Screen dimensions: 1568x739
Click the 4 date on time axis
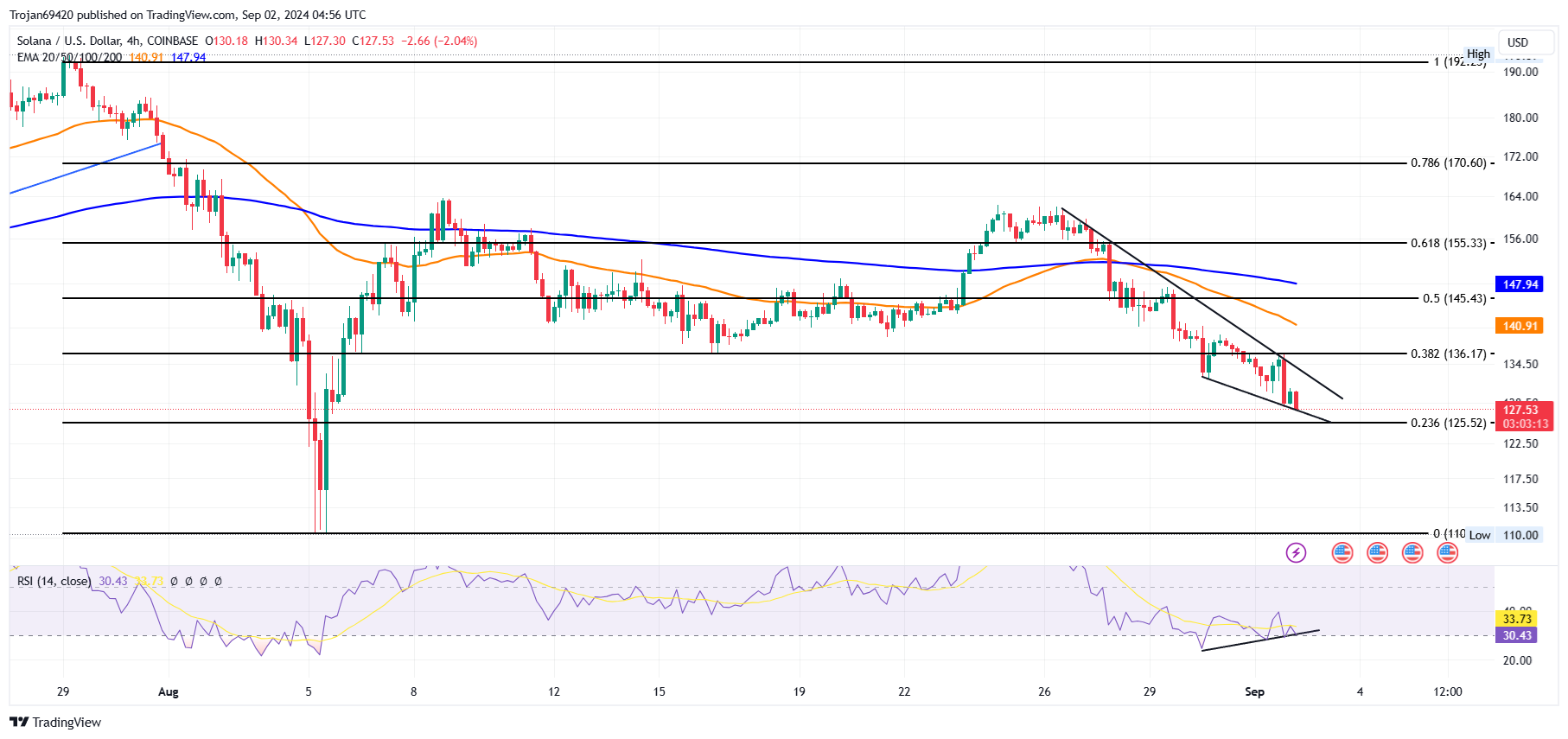[1360, 691]
